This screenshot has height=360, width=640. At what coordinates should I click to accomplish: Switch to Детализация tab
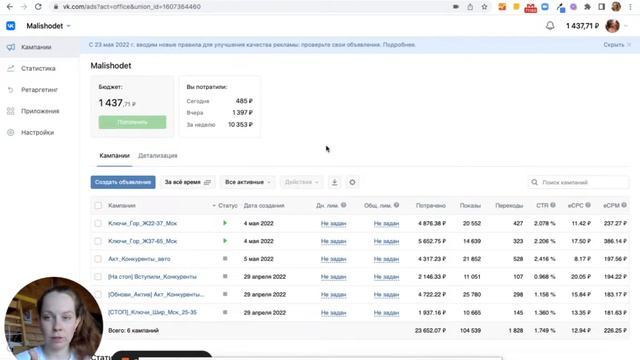point(158,156)
